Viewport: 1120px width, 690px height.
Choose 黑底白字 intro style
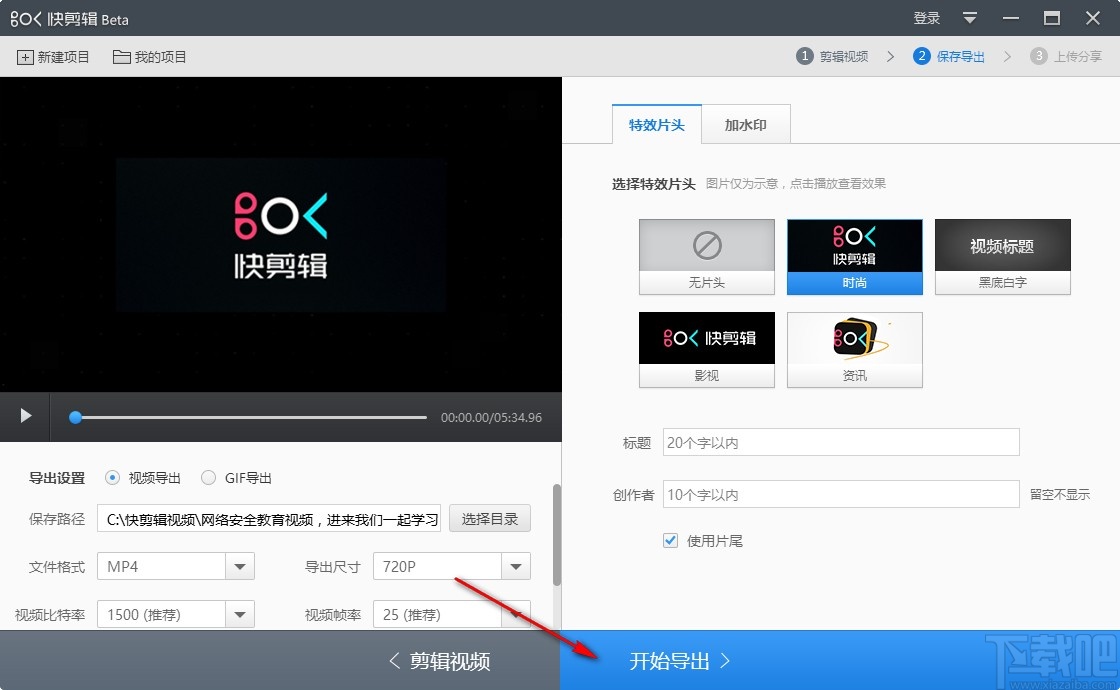(1002, 257)
